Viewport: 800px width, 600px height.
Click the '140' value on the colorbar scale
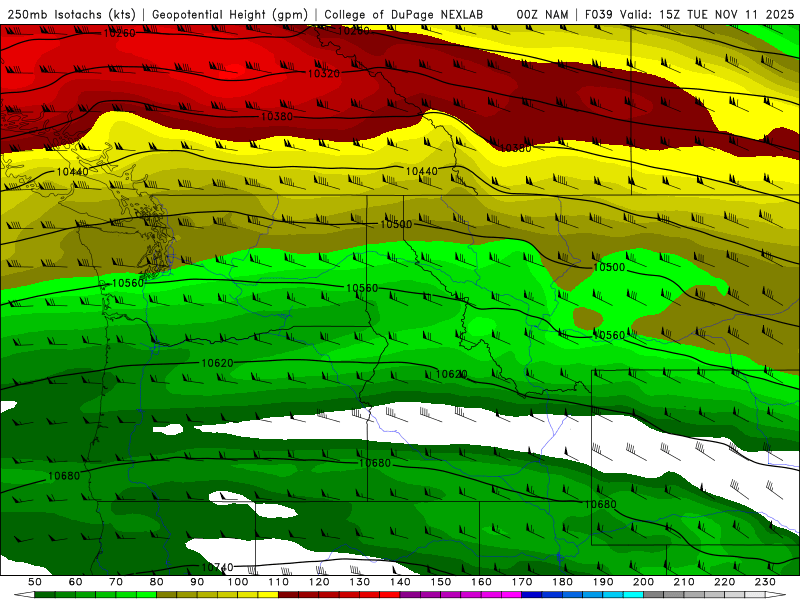click(x=400, y=582)
